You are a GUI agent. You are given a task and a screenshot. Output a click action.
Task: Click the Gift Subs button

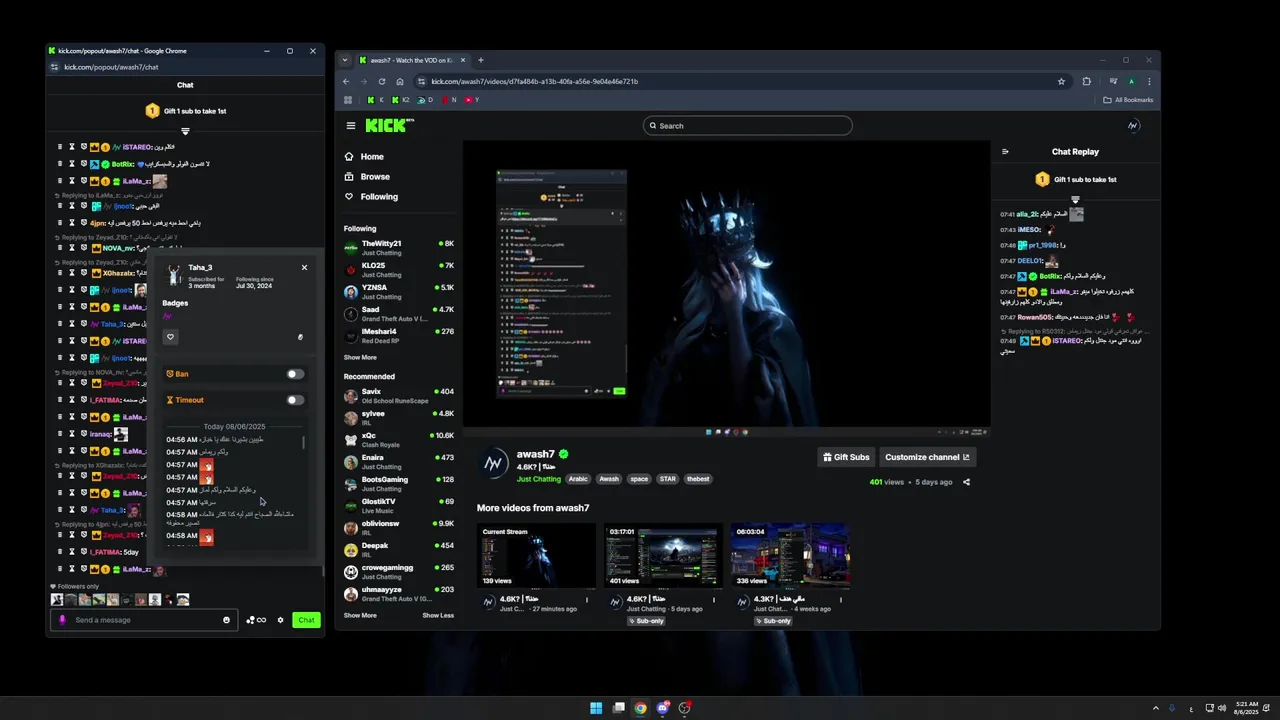tap(846, 457)
